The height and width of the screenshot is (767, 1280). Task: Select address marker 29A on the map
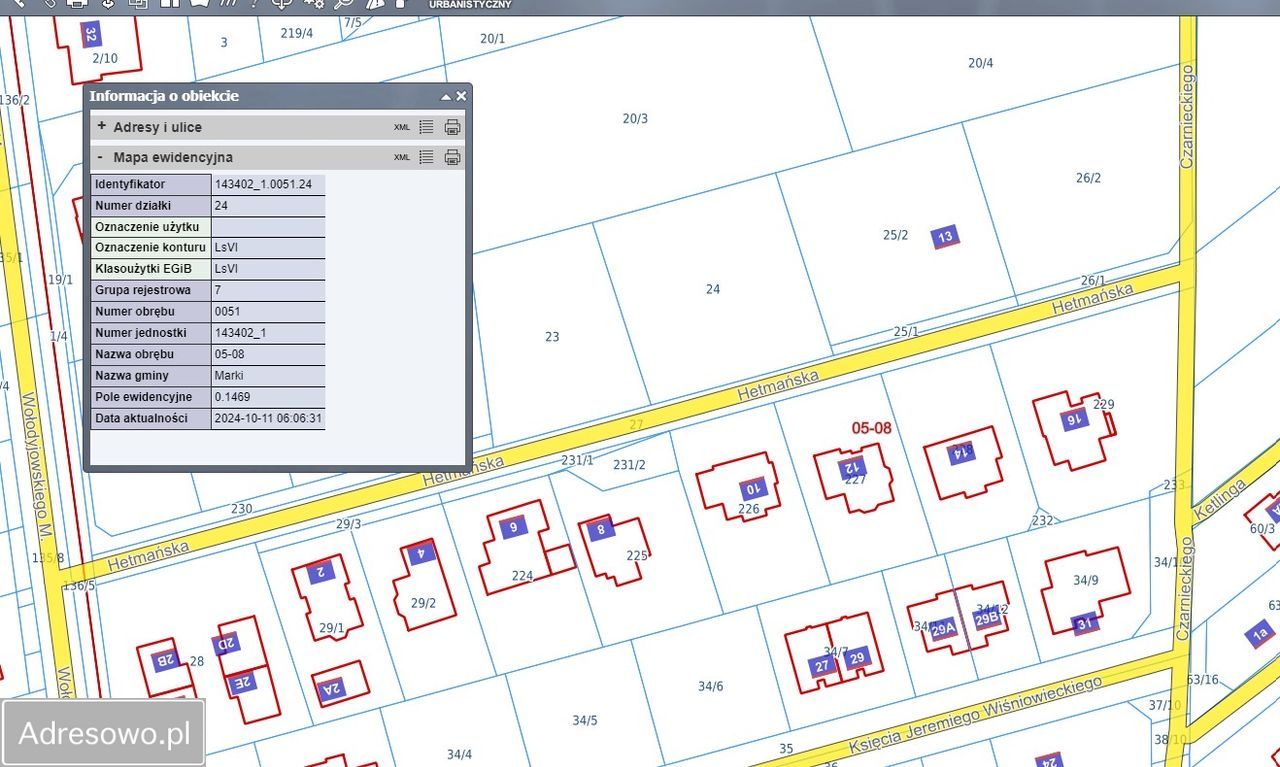943,629
